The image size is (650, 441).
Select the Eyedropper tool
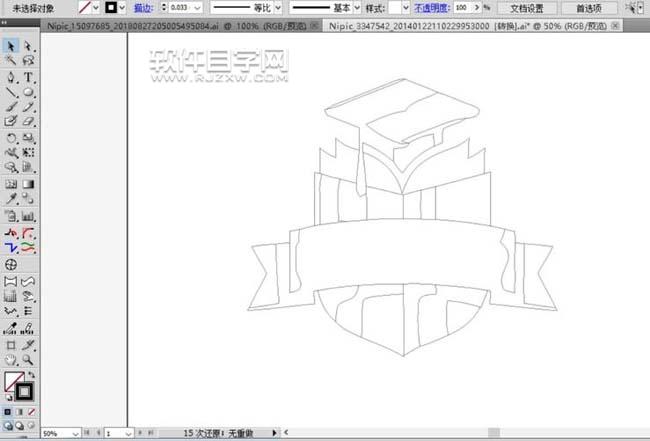tap(11, 199)
